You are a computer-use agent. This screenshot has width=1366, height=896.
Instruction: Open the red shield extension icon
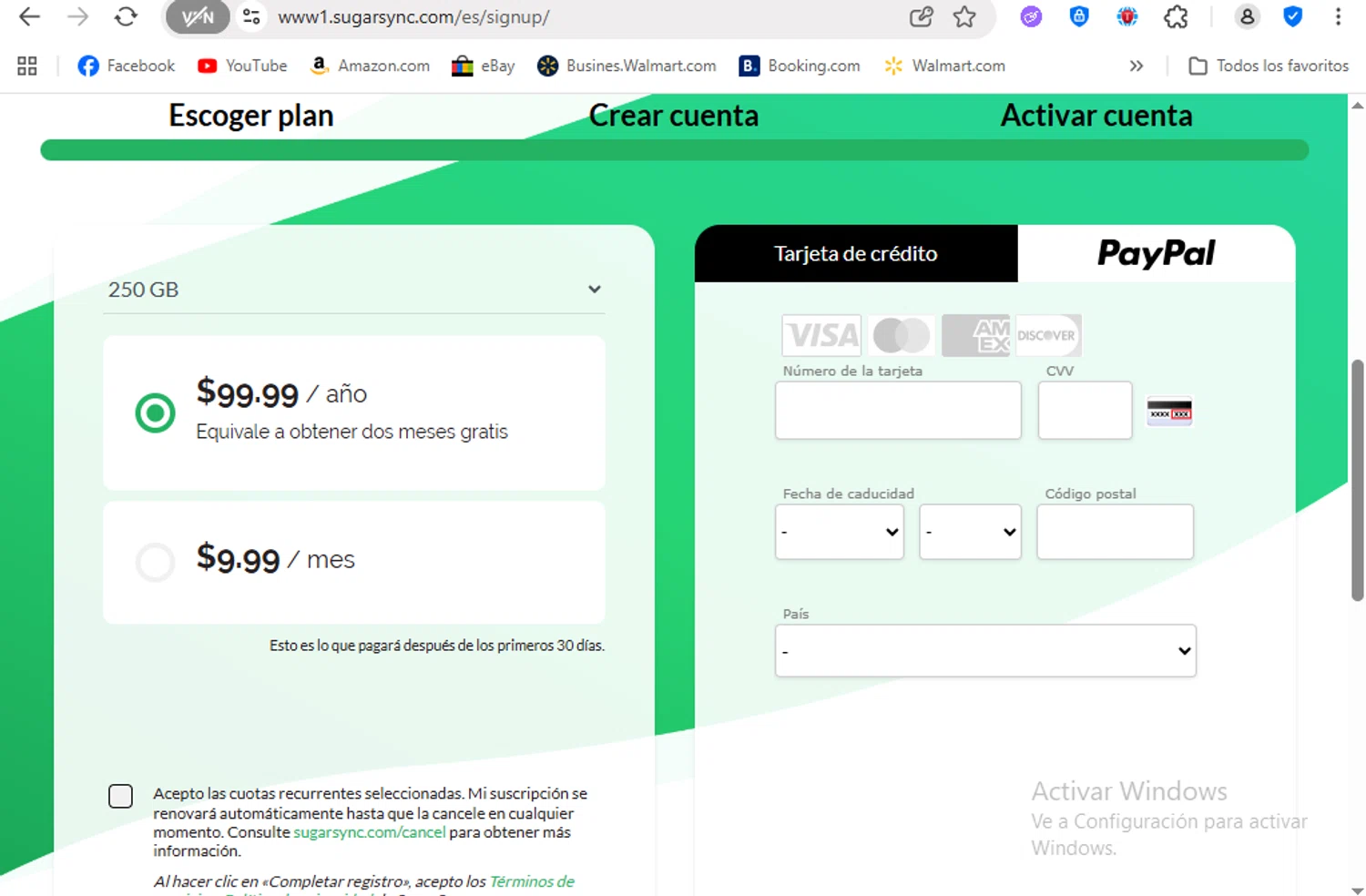click(x=1127, y=16)
